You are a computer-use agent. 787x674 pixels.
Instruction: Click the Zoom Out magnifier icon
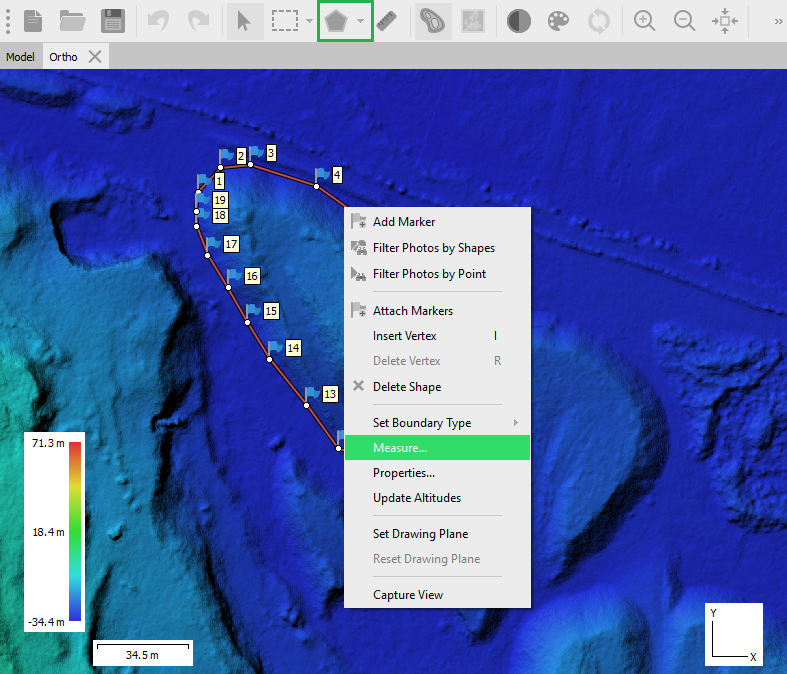685,21
